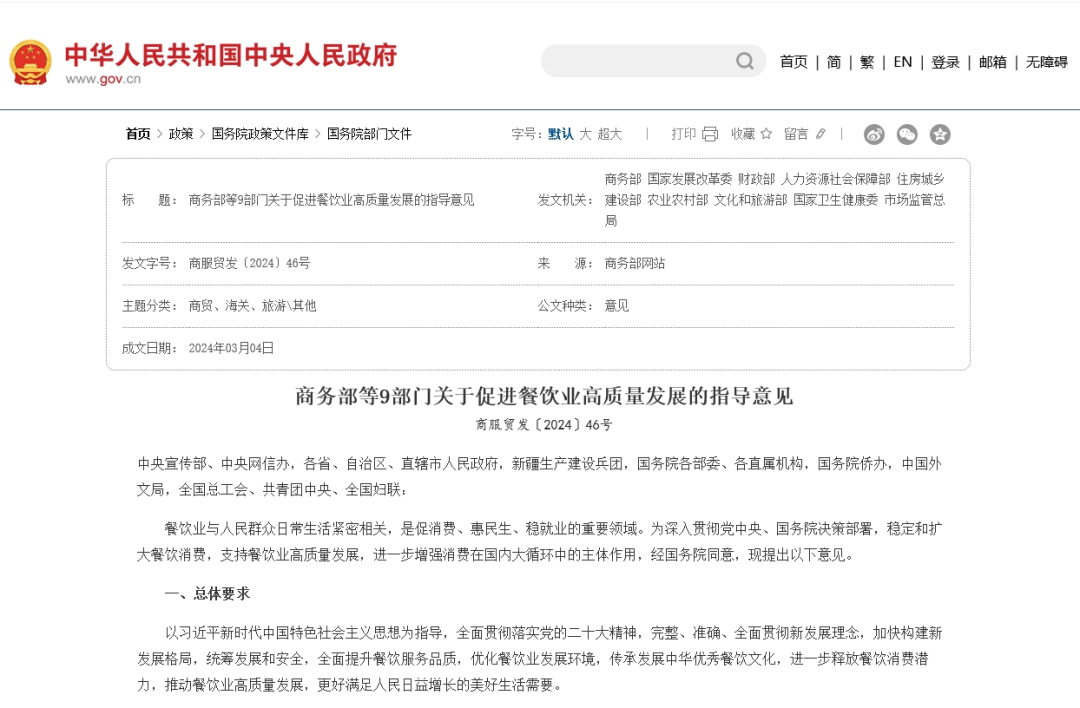The width and height of the screenshot is (1080, 708).
Task: Open 首页 in the top navigation
Action: 793,62
